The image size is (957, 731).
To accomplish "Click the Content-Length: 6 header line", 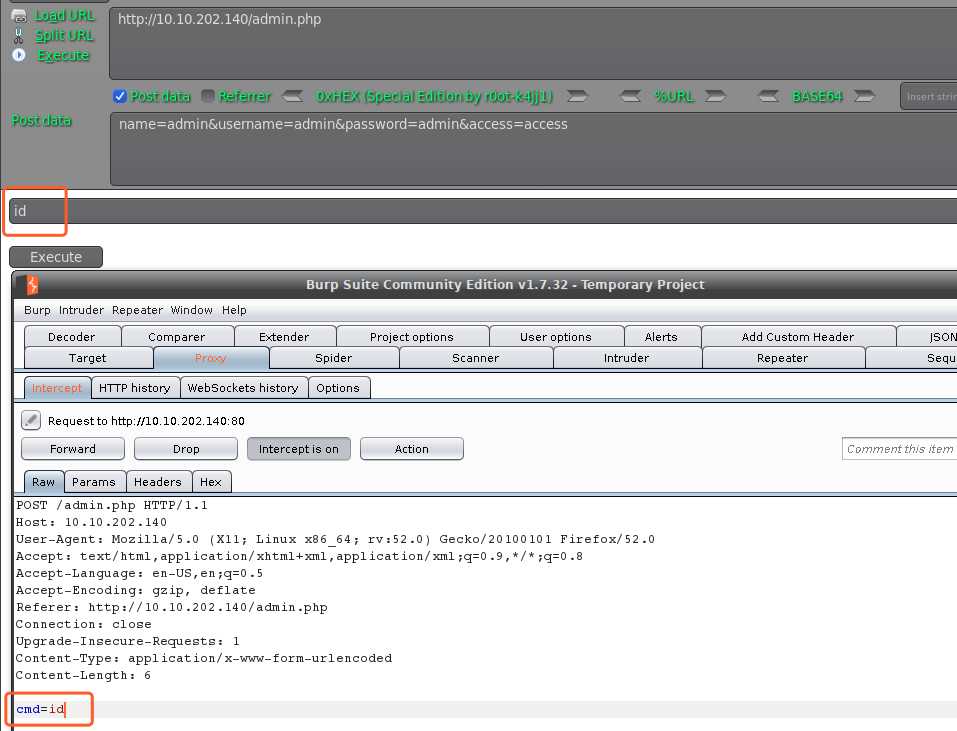I will pos(83,675).
